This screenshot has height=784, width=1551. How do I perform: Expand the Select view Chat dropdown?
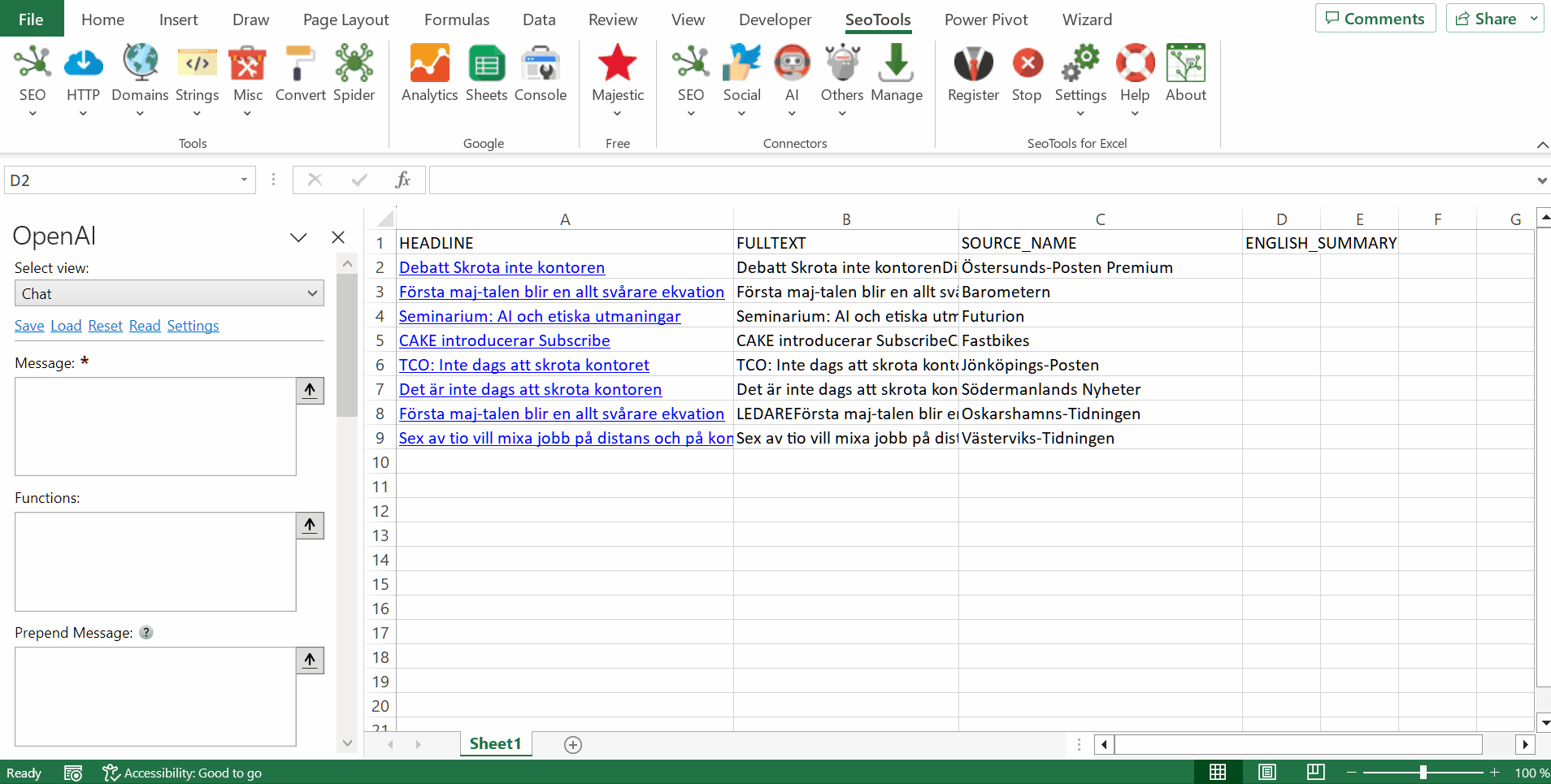(169, 293)
